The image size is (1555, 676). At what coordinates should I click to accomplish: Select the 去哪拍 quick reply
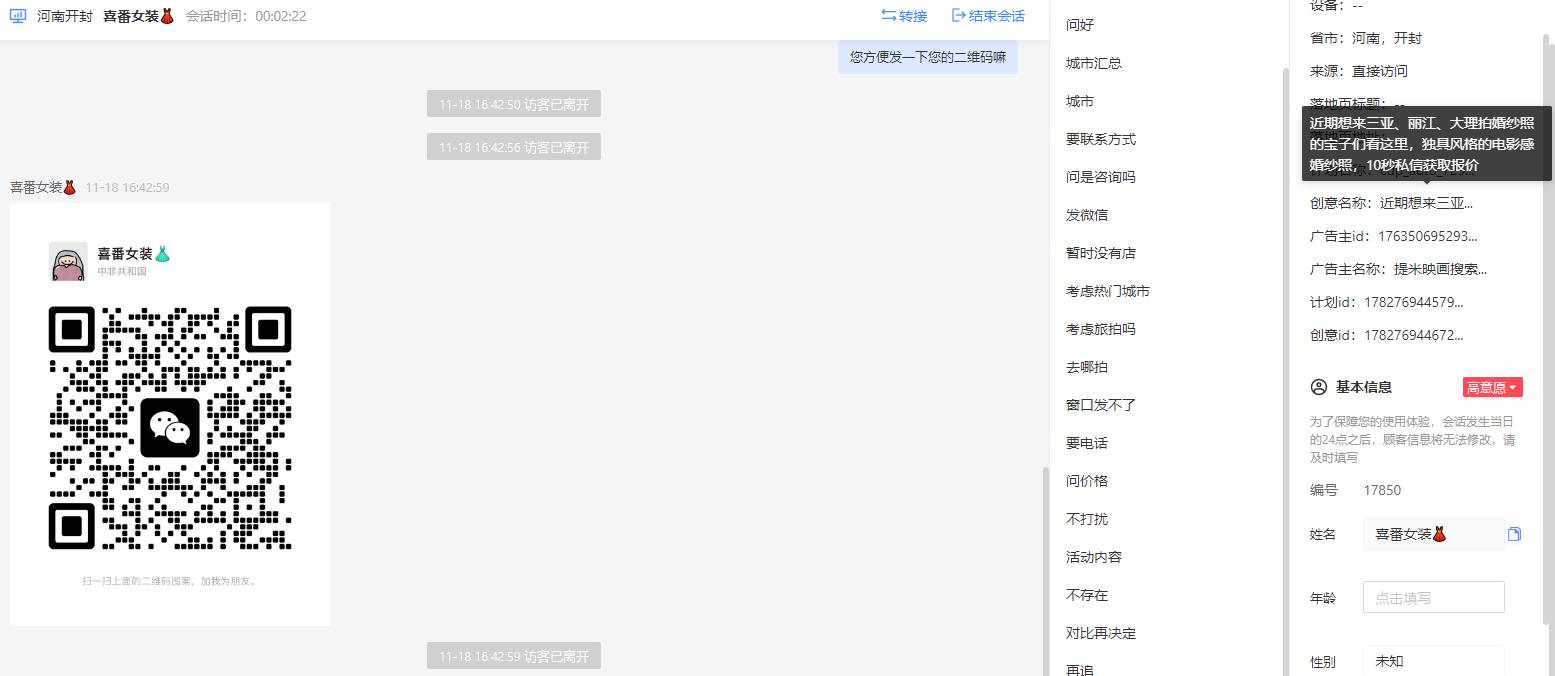click(1087, 367)
